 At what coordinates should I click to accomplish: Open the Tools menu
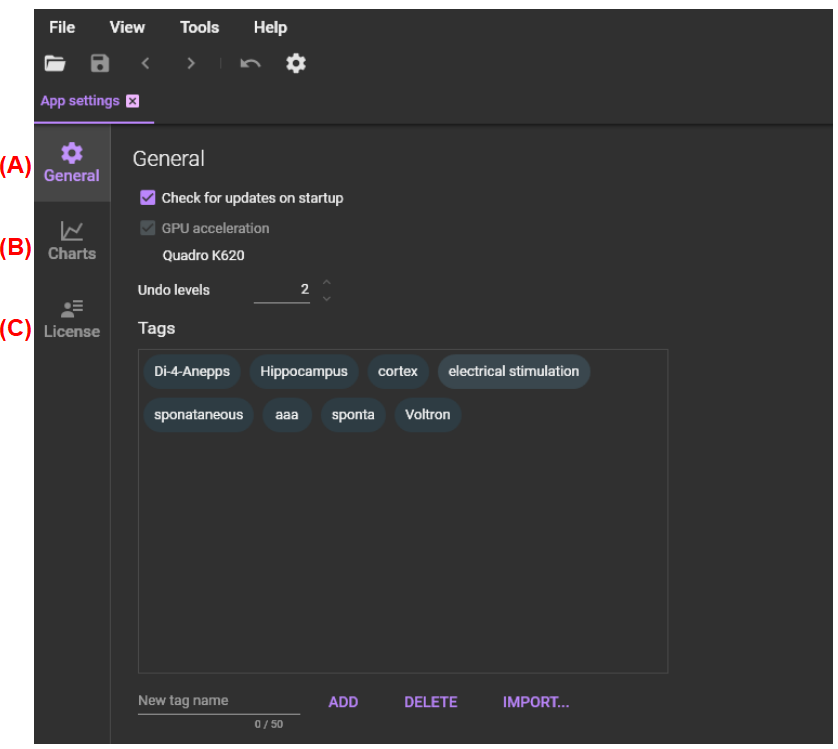[x=199, y=27]
